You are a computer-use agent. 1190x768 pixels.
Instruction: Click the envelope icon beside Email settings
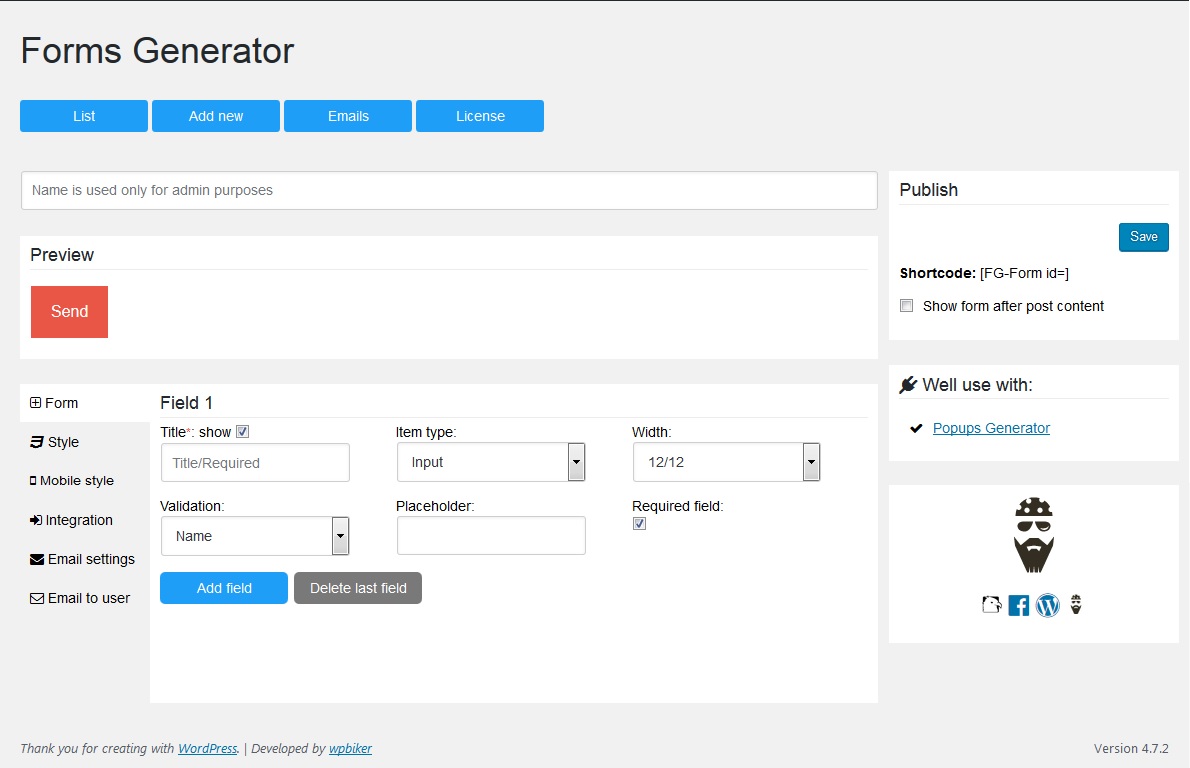coord(36,559)
